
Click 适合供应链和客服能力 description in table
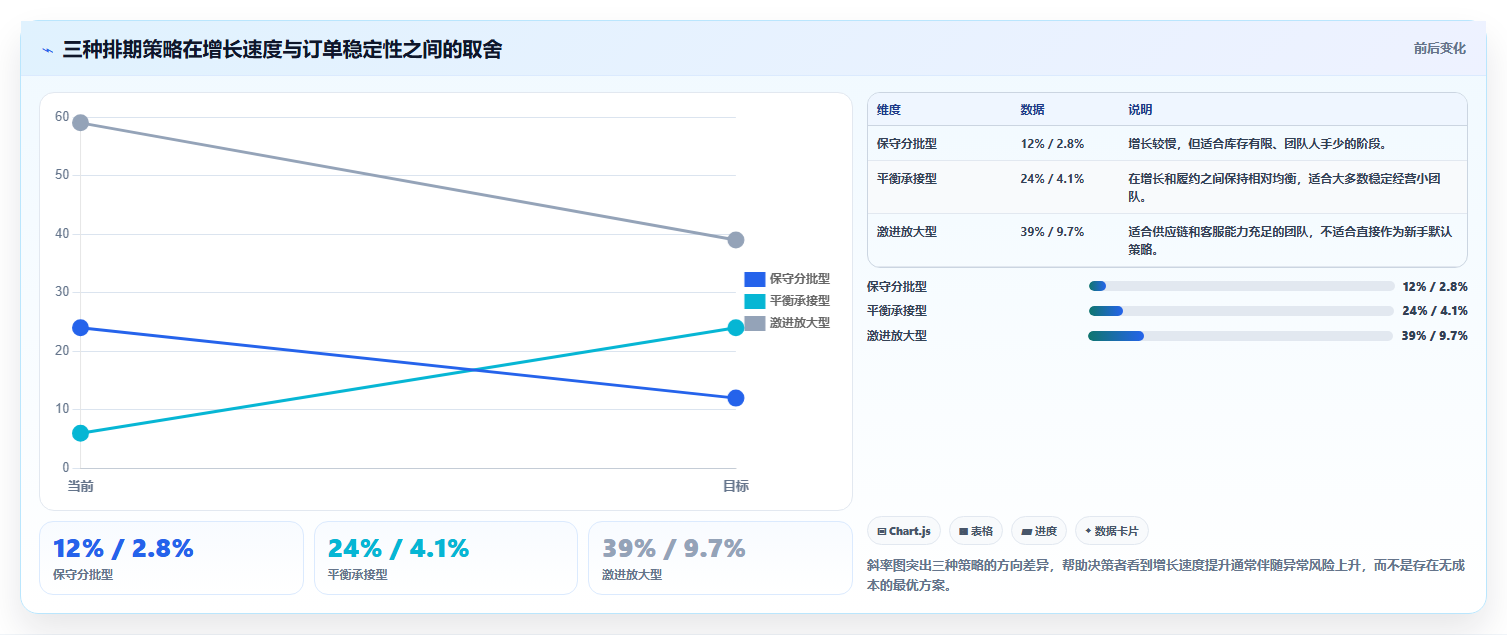coord(1290,241)
